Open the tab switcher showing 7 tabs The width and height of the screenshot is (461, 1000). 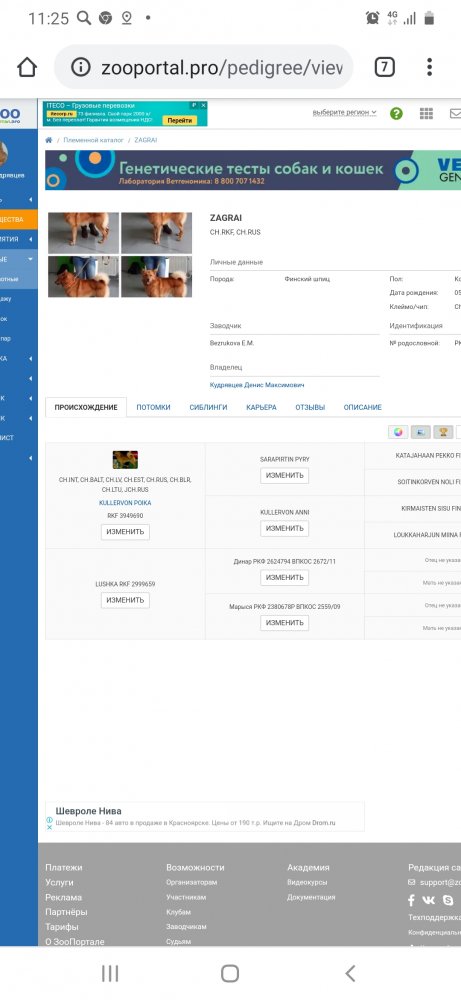(384, 67)
